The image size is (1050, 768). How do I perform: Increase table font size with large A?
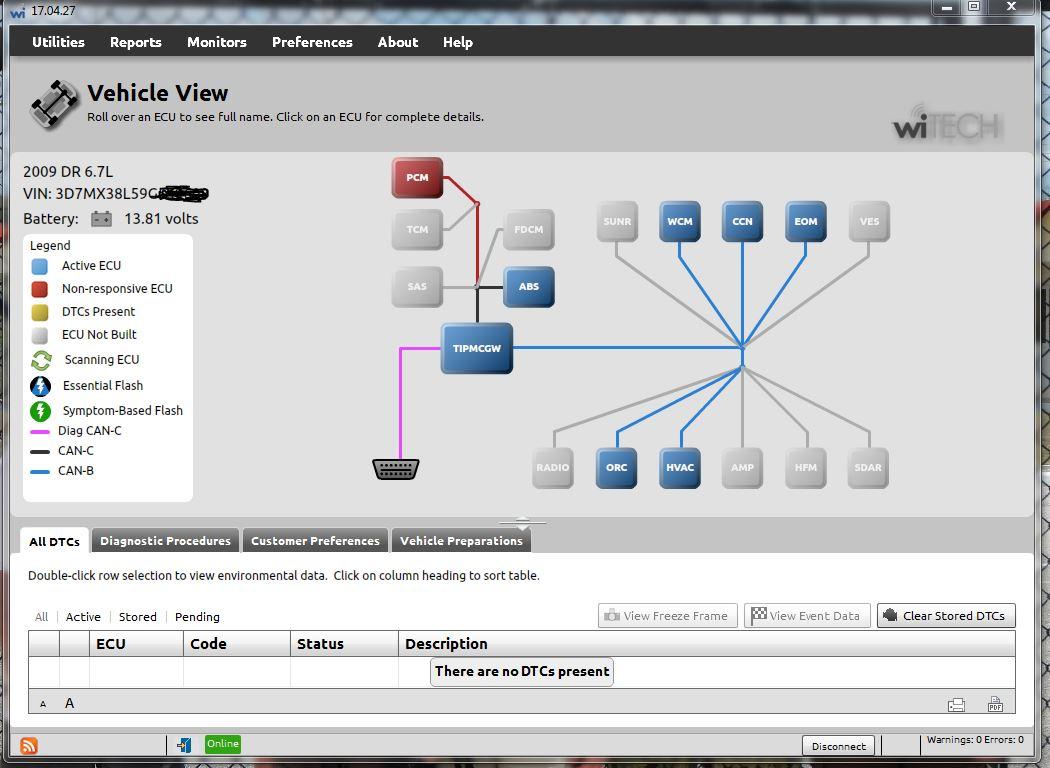[69, 703]
